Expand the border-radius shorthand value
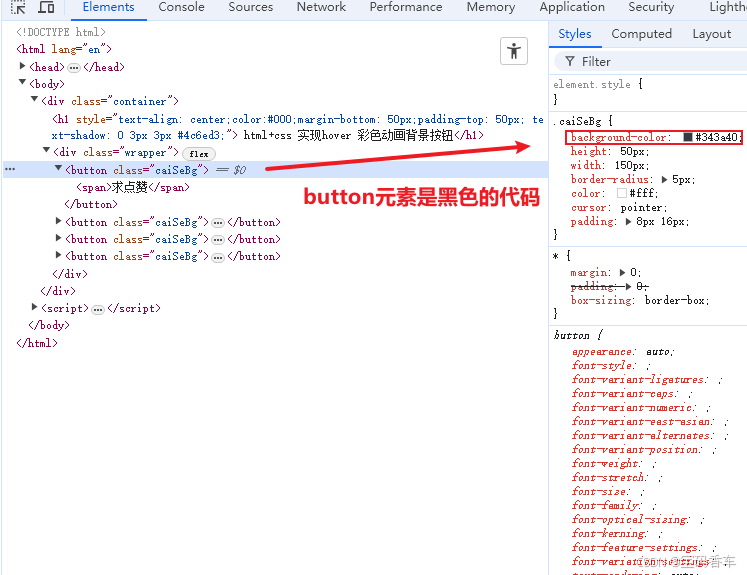The height and width of the screenshot is (575, 747). coord(665,180)
